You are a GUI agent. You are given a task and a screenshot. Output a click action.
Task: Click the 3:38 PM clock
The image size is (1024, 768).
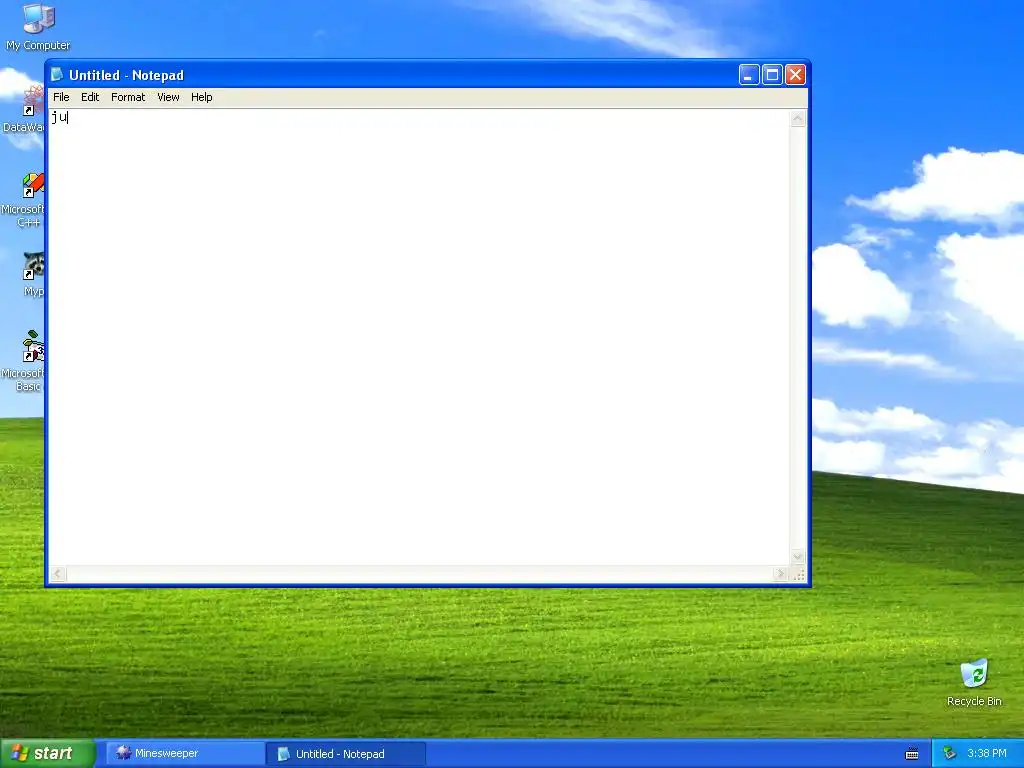[987, 754]
